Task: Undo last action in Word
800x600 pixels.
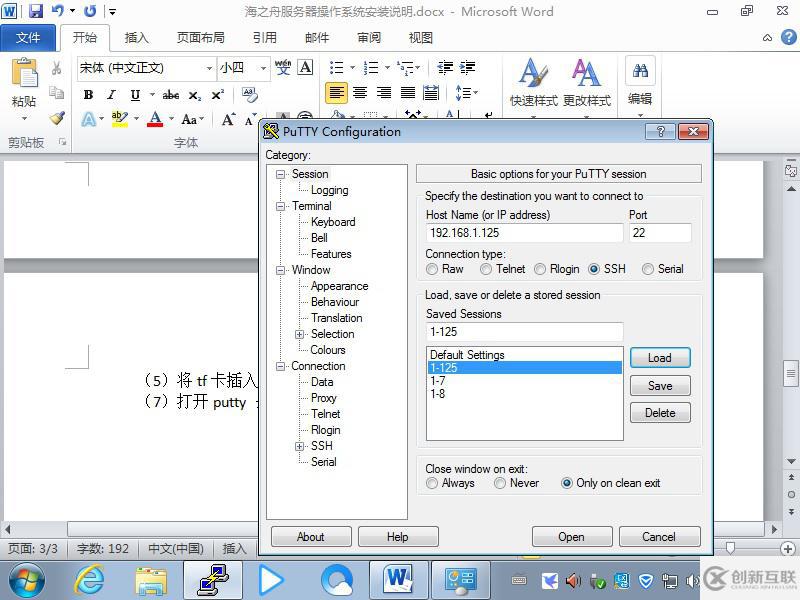Action: [x=58, y=11]
